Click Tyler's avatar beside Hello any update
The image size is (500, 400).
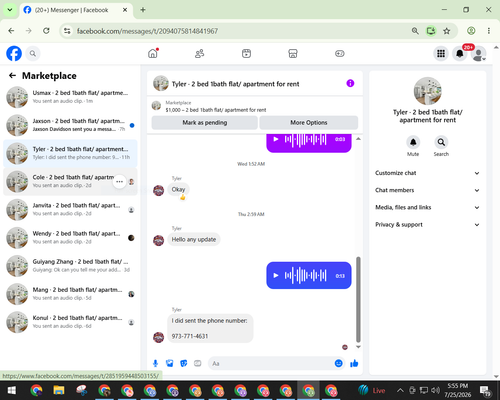(158, 240)
